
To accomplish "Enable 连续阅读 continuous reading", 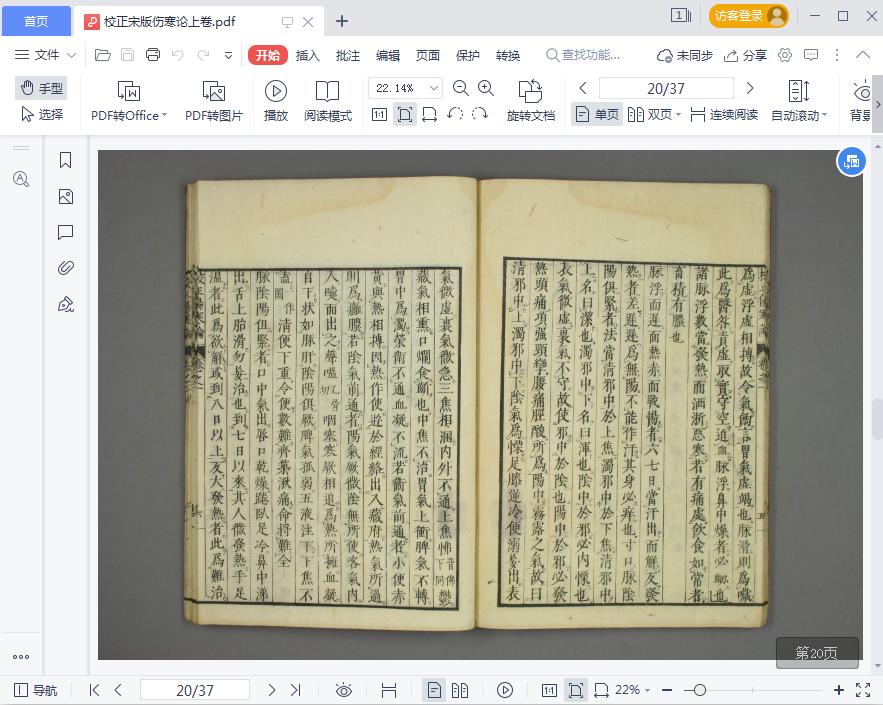I will 724,114.
